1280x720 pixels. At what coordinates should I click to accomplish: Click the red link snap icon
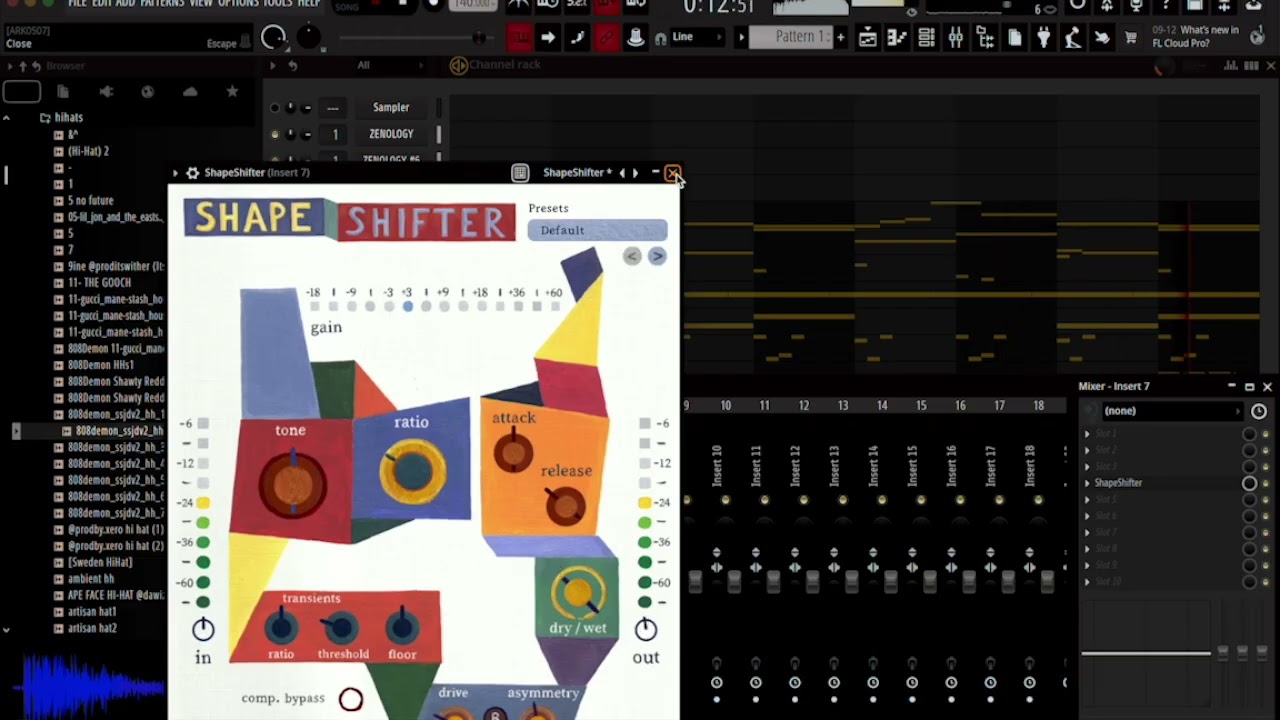click(606, 38)
